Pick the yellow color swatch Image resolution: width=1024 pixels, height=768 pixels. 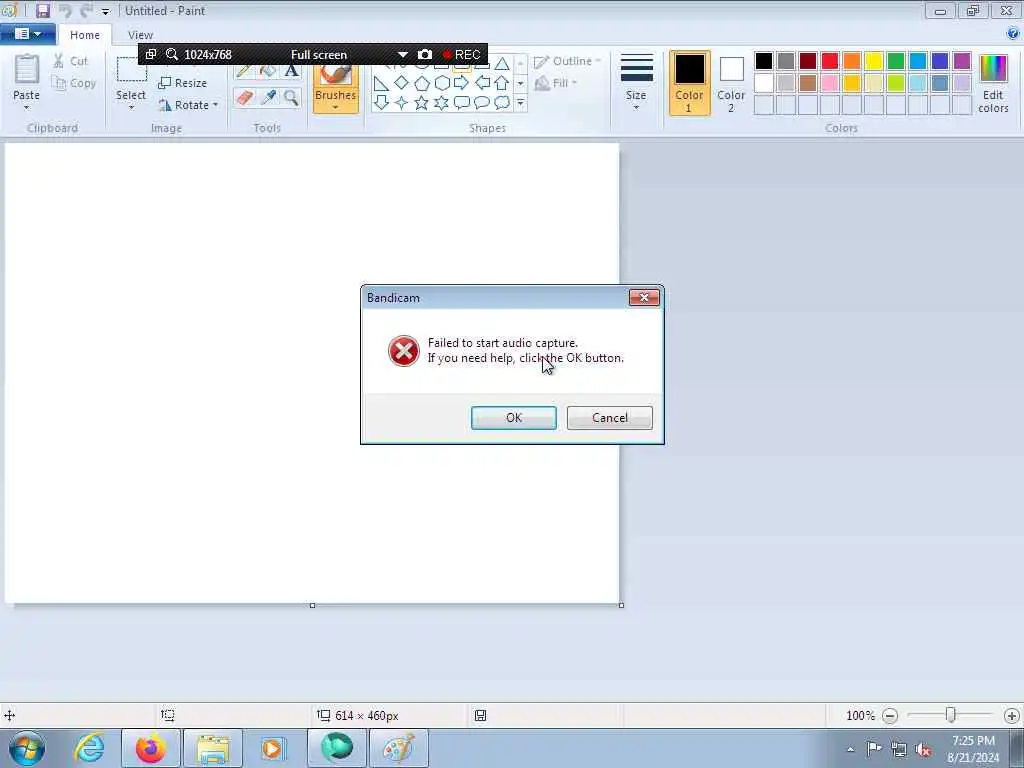(x=874, y=61)
